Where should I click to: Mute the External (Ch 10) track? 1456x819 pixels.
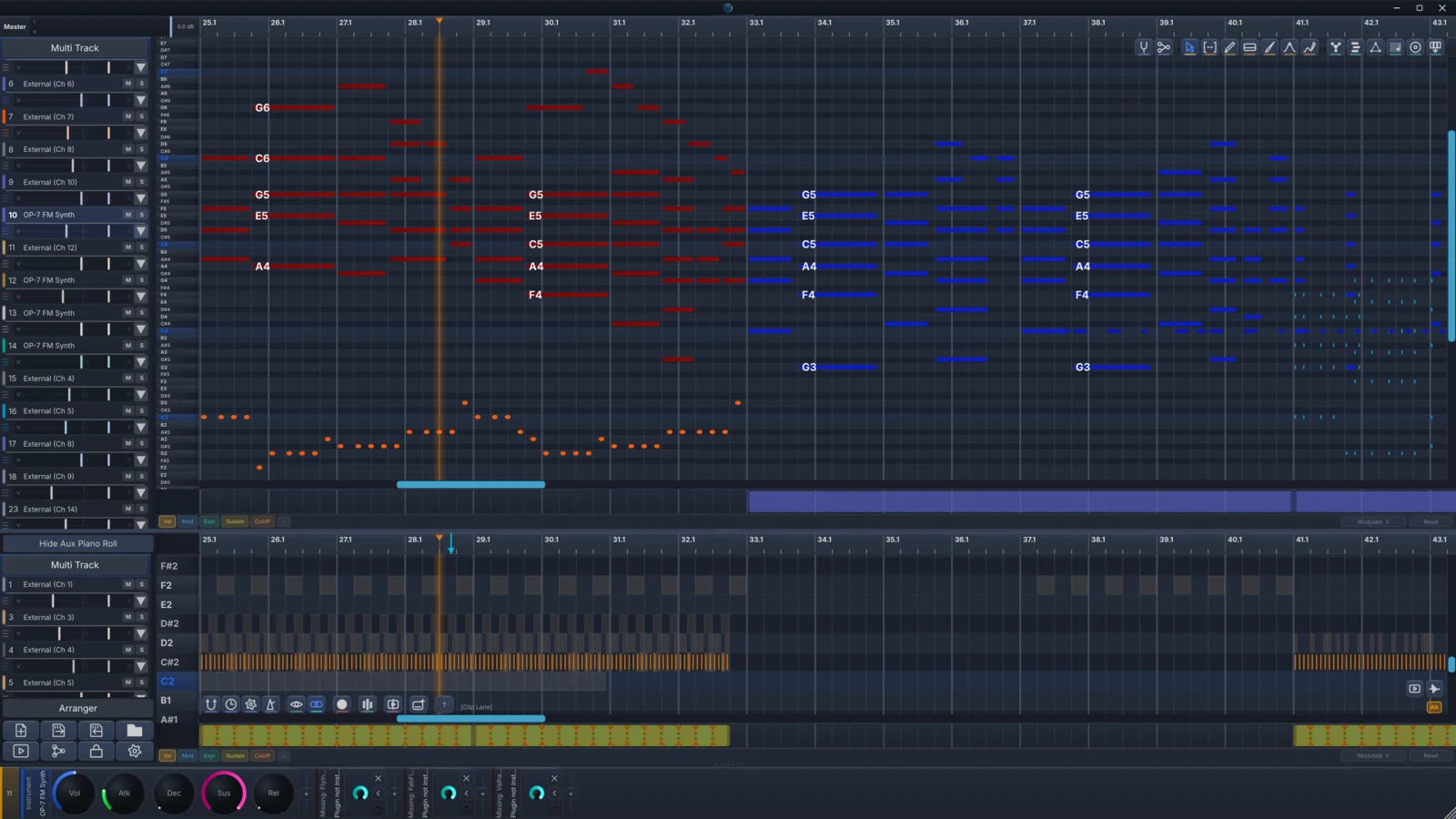127,182
